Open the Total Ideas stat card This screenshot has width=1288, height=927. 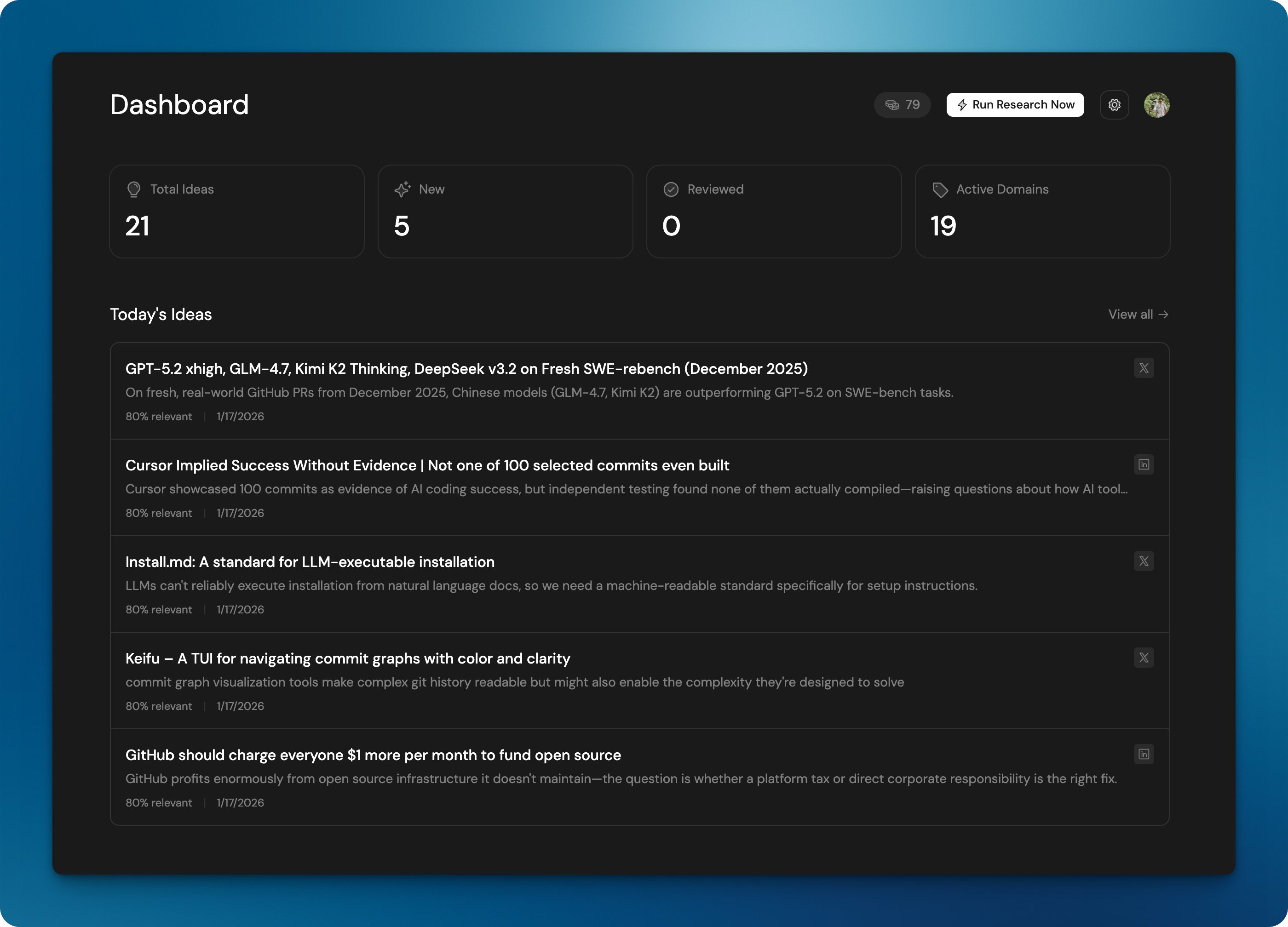coord(237,212)
